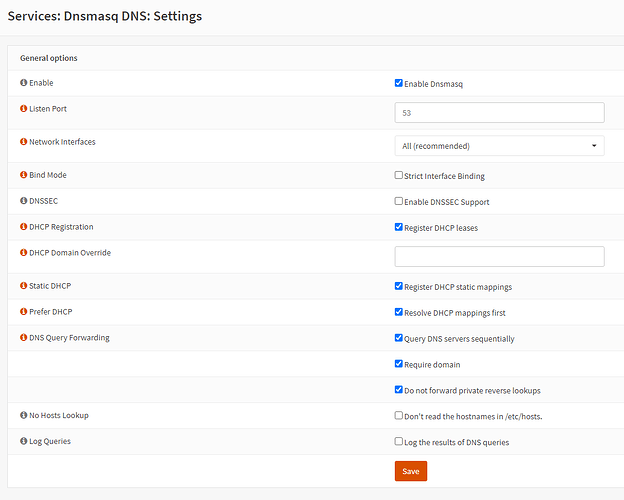Toggle Enable DNSSEC Support checkbox

[399, 202]
